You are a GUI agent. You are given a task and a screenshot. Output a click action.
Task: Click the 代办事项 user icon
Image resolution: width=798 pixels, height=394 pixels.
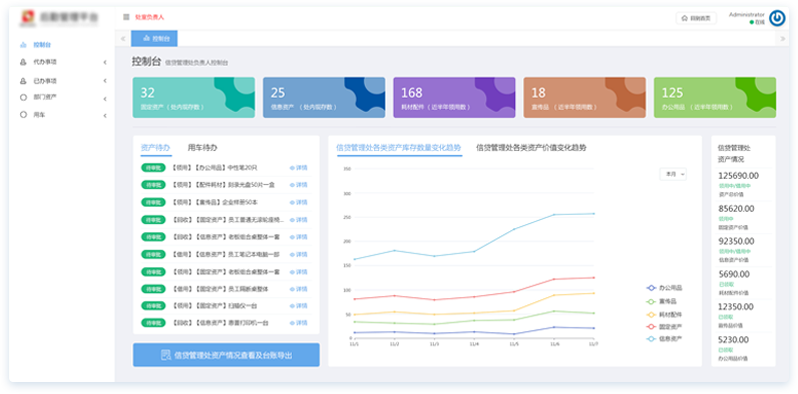23,62
